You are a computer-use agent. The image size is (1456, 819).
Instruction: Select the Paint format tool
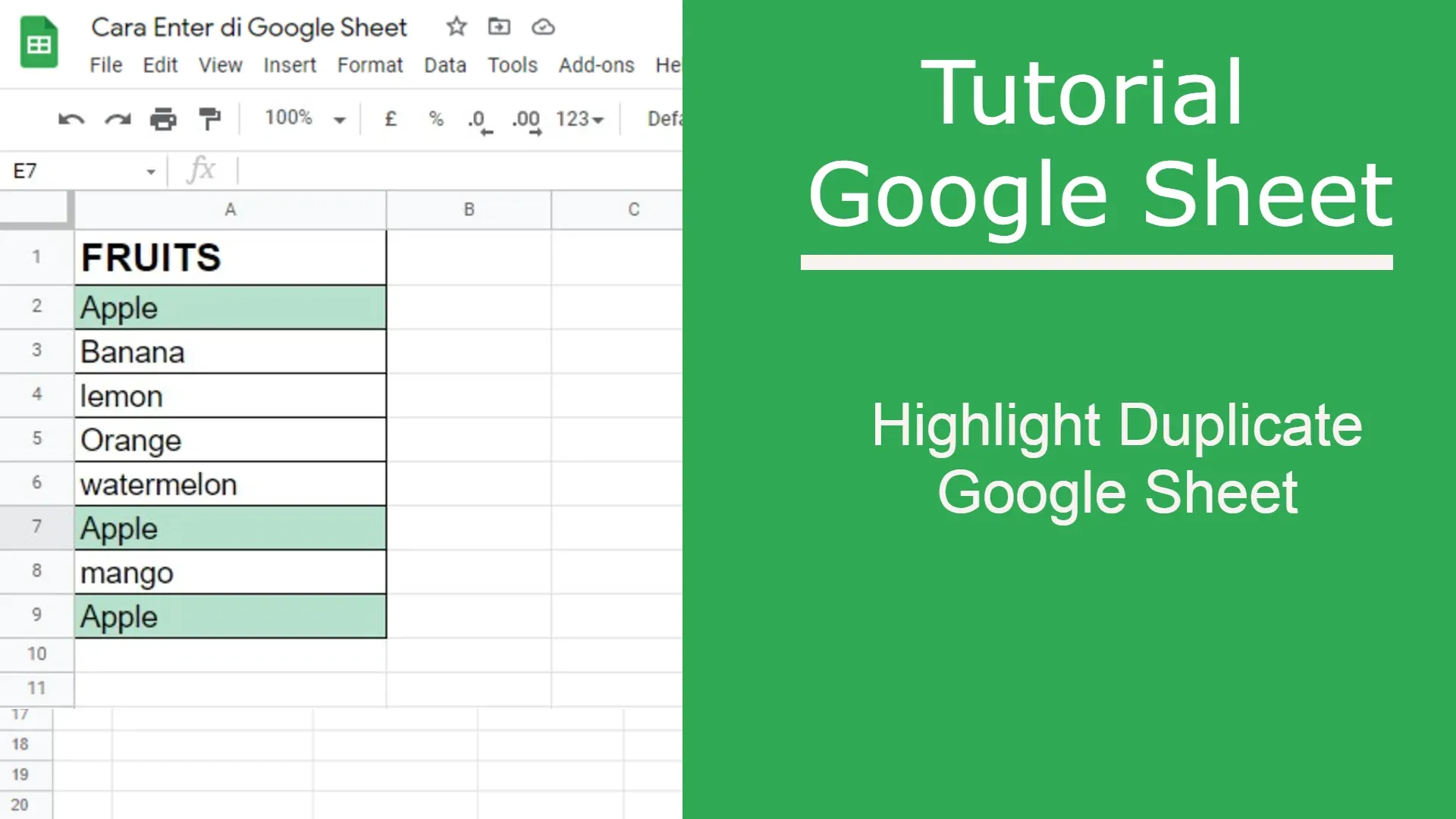click(x=209, y=119)
